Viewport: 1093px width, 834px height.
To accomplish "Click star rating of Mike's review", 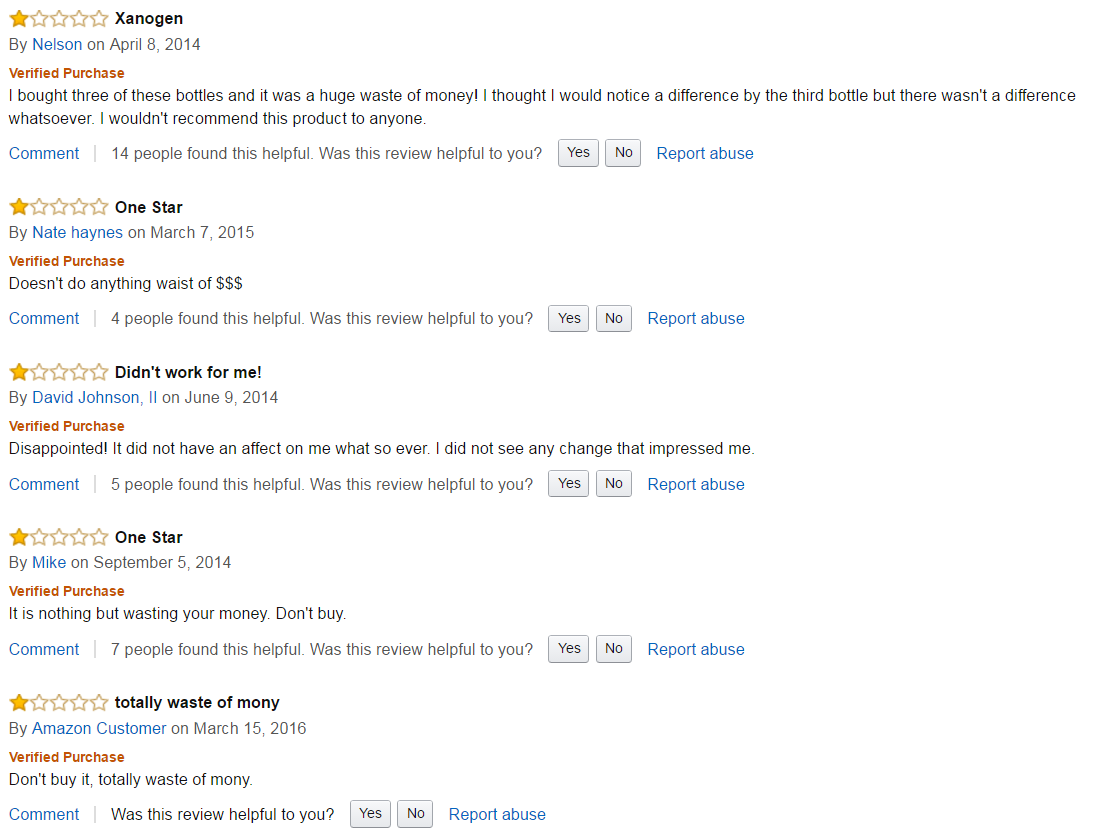I will click(58, 537).
